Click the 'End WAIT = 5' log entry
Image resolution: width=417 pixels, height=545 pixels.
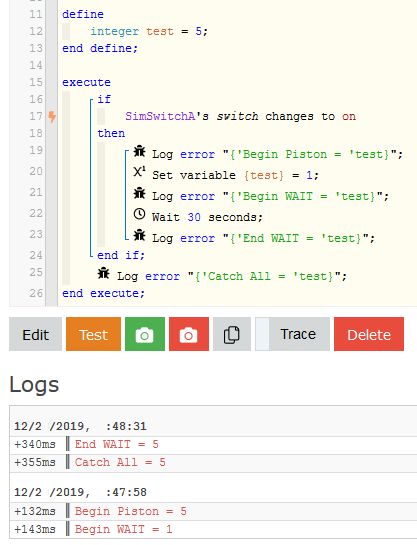point(117,444)
